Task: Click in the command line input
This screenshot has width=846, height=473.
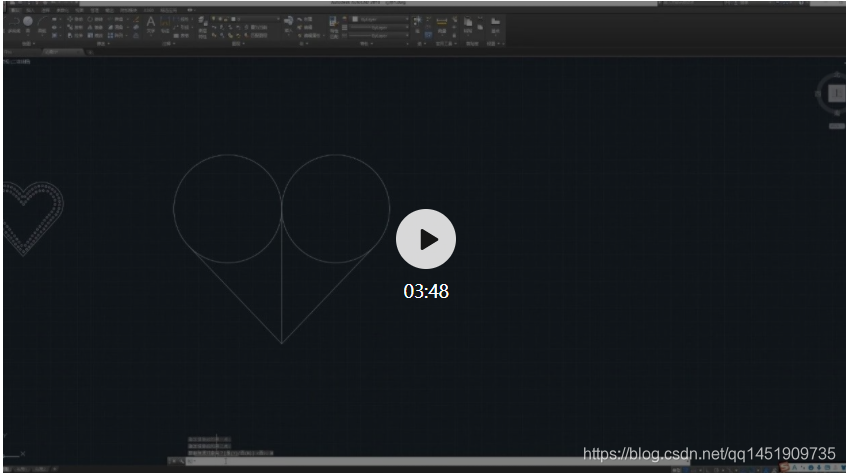Action: 437,462
